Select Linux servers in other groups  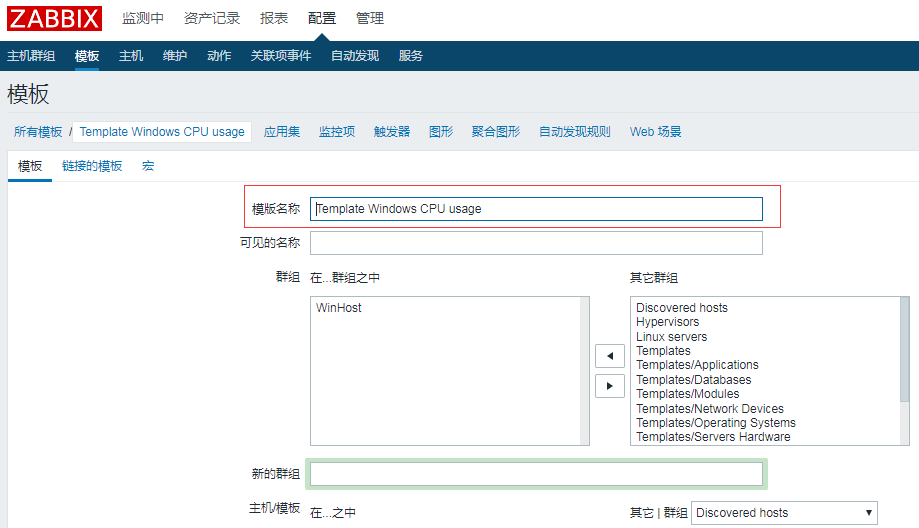click(x=672, y=336)
